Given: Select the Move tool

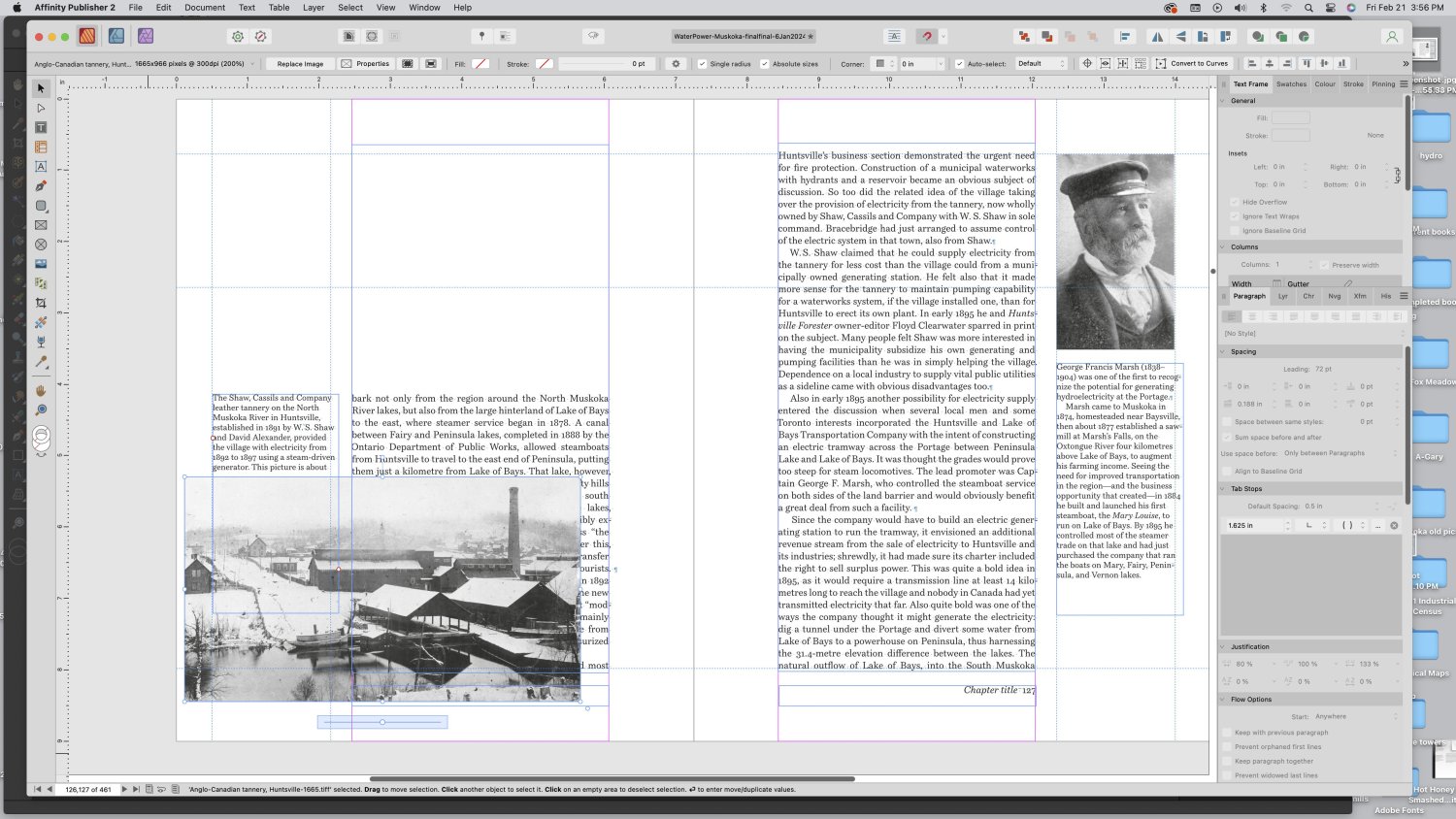Looking at the screenshot, I should tap(40, 90).
